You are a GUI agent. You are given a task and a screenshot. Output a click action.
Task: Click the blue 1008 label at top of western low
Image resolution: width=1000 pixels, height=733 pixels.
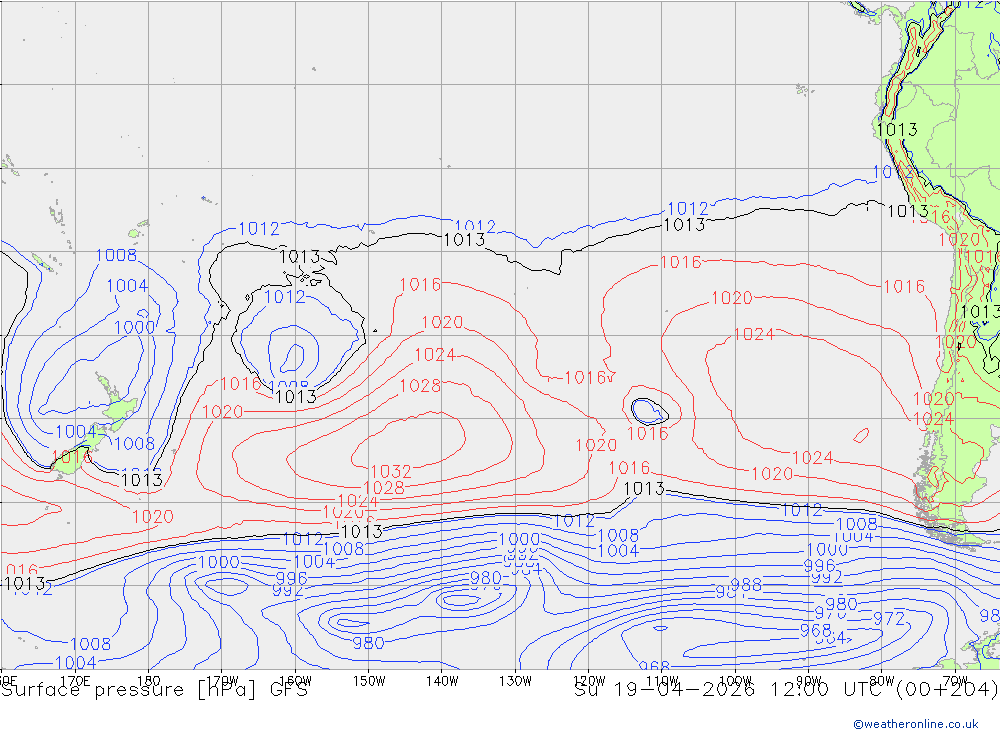tap(116, 255)
